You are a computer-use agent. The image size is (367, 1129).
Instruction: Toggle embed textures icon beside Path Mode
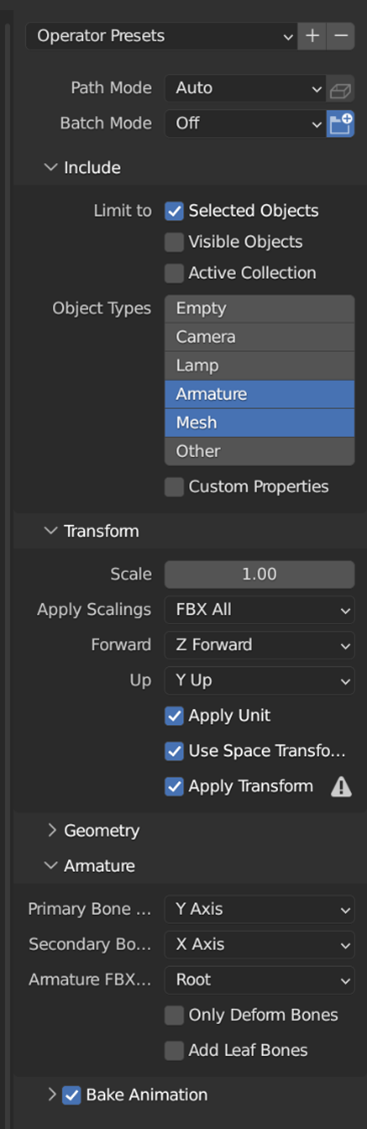(x=340, y=89)
